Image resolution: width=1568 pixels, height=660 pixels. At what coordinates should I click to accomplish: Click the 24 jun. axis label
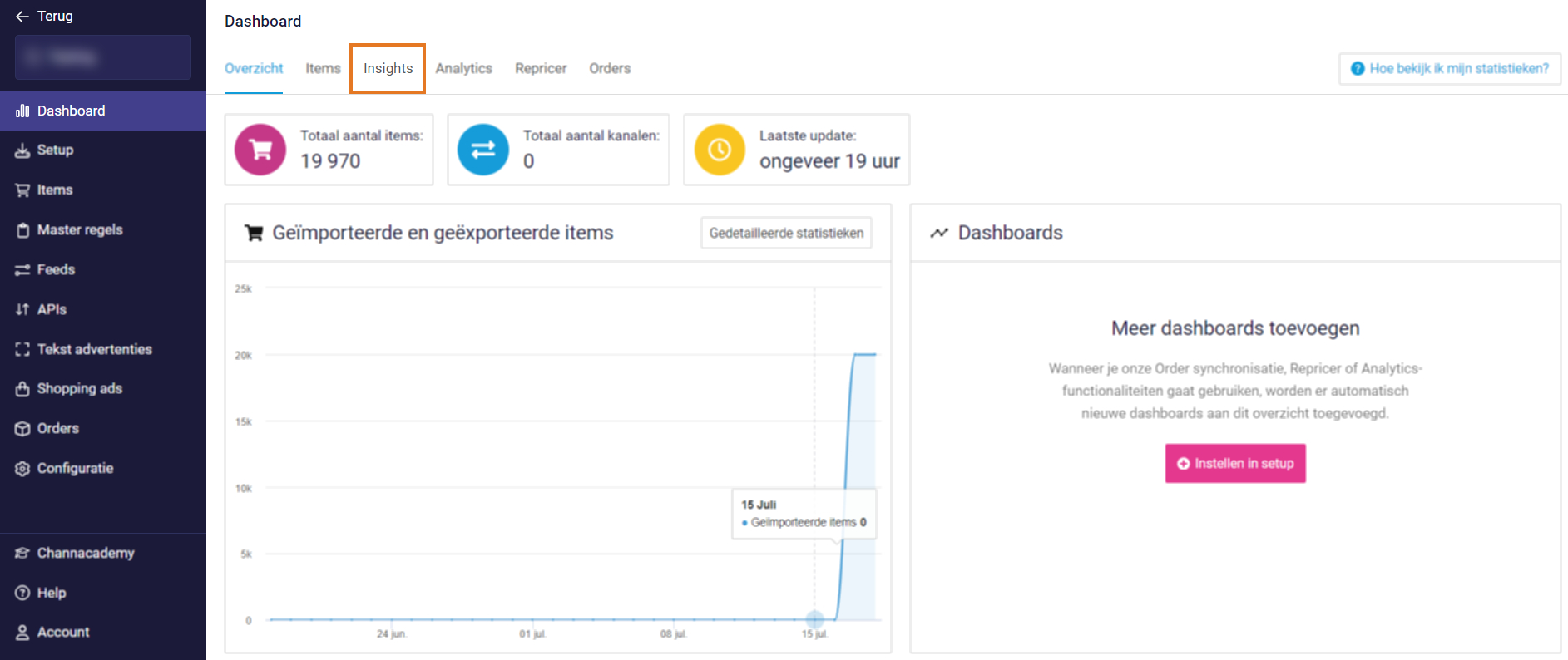click(392, 634)
